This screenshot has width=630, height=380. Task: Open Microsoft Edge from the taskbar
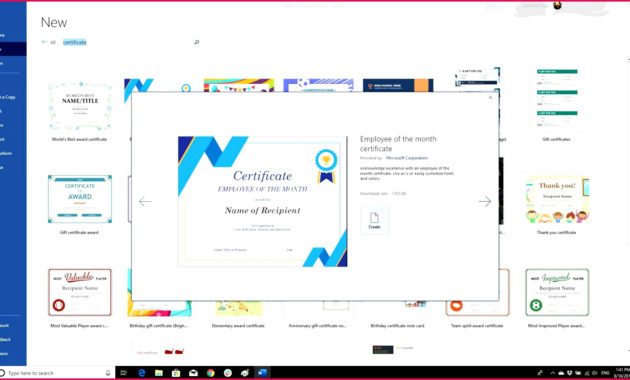click(x=141, y=373)
